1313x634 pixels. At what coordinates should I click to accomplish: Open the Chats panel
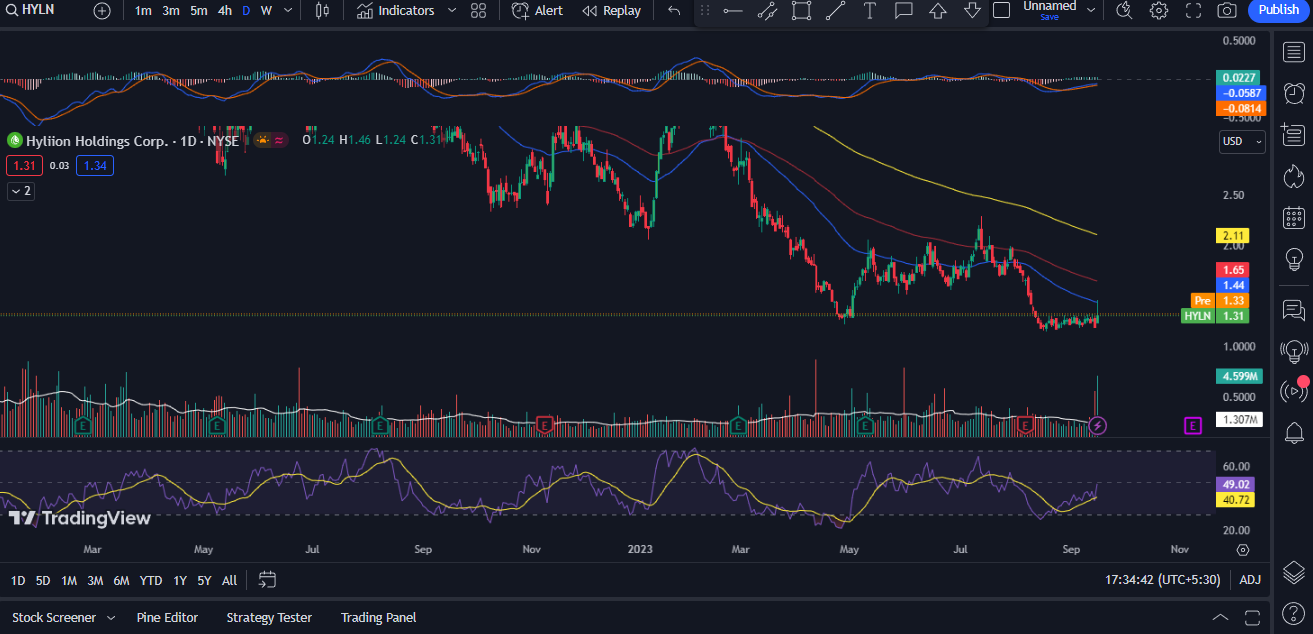(1294, 310)
